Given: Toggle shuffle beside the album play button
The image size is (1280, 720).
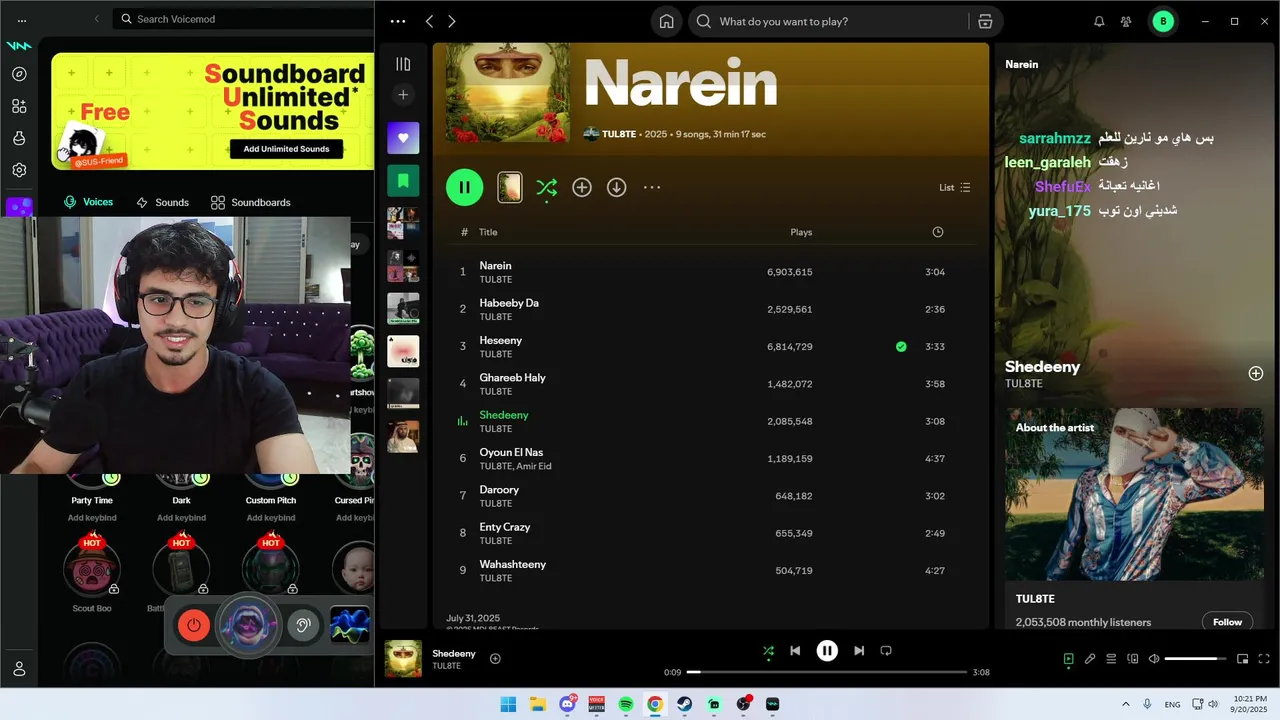Looking at the screenshot, I should [x=546, y=187].
